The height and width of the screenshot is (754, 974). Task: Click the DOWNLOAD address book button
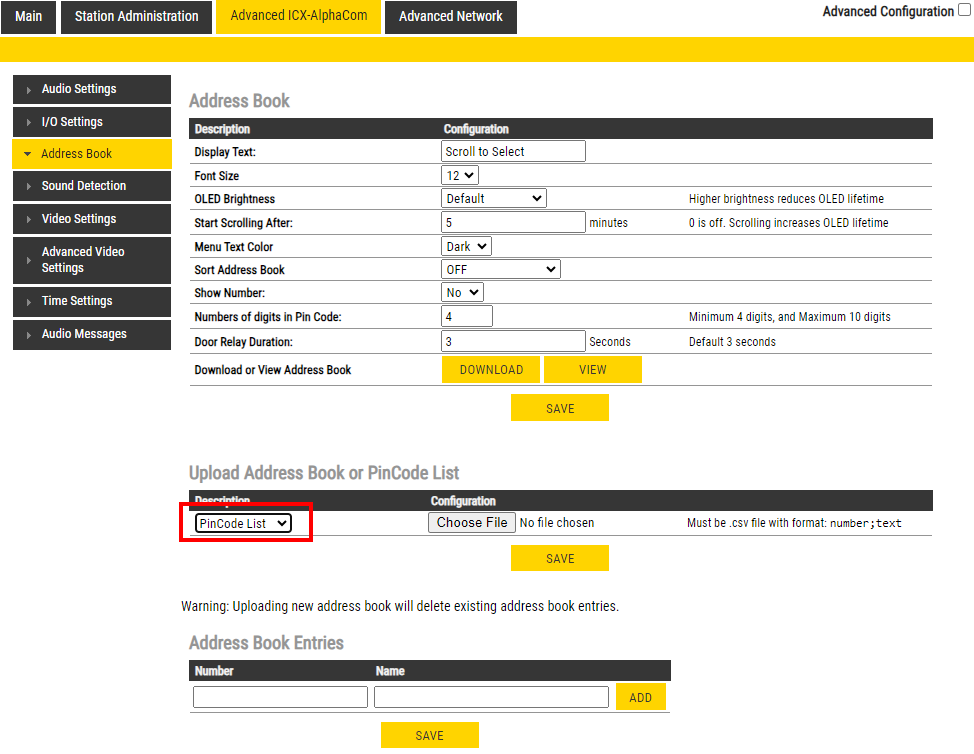[x=491, y=370]
